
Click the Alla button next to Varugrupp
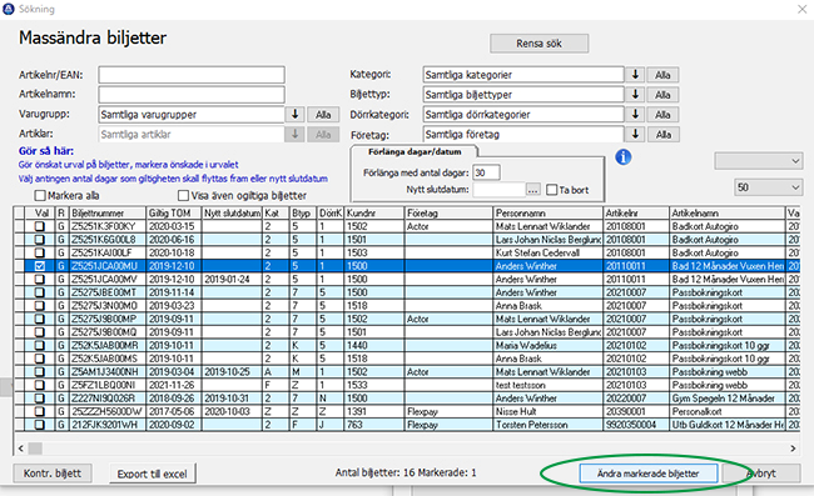coord(323,114)
